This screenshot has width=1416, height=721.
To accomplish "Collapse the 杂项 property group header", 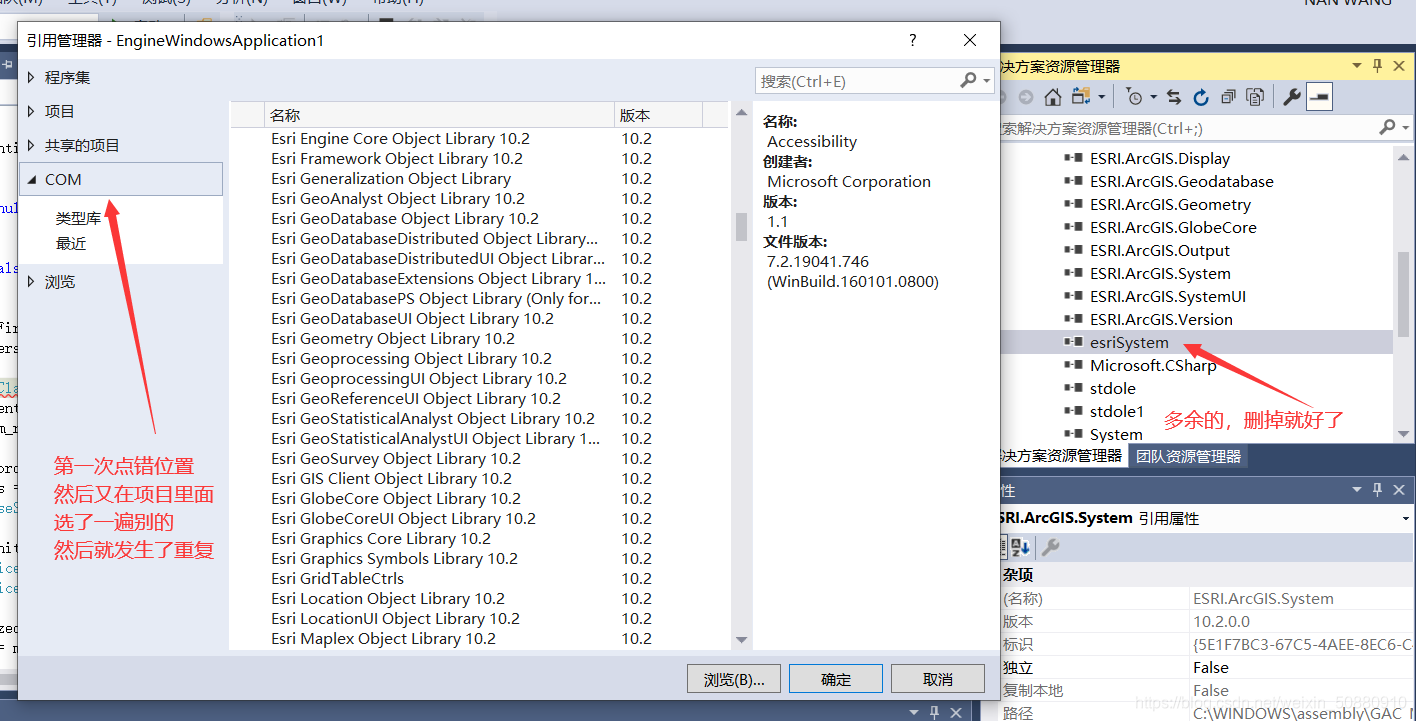I will click(x=1018, y=575).
